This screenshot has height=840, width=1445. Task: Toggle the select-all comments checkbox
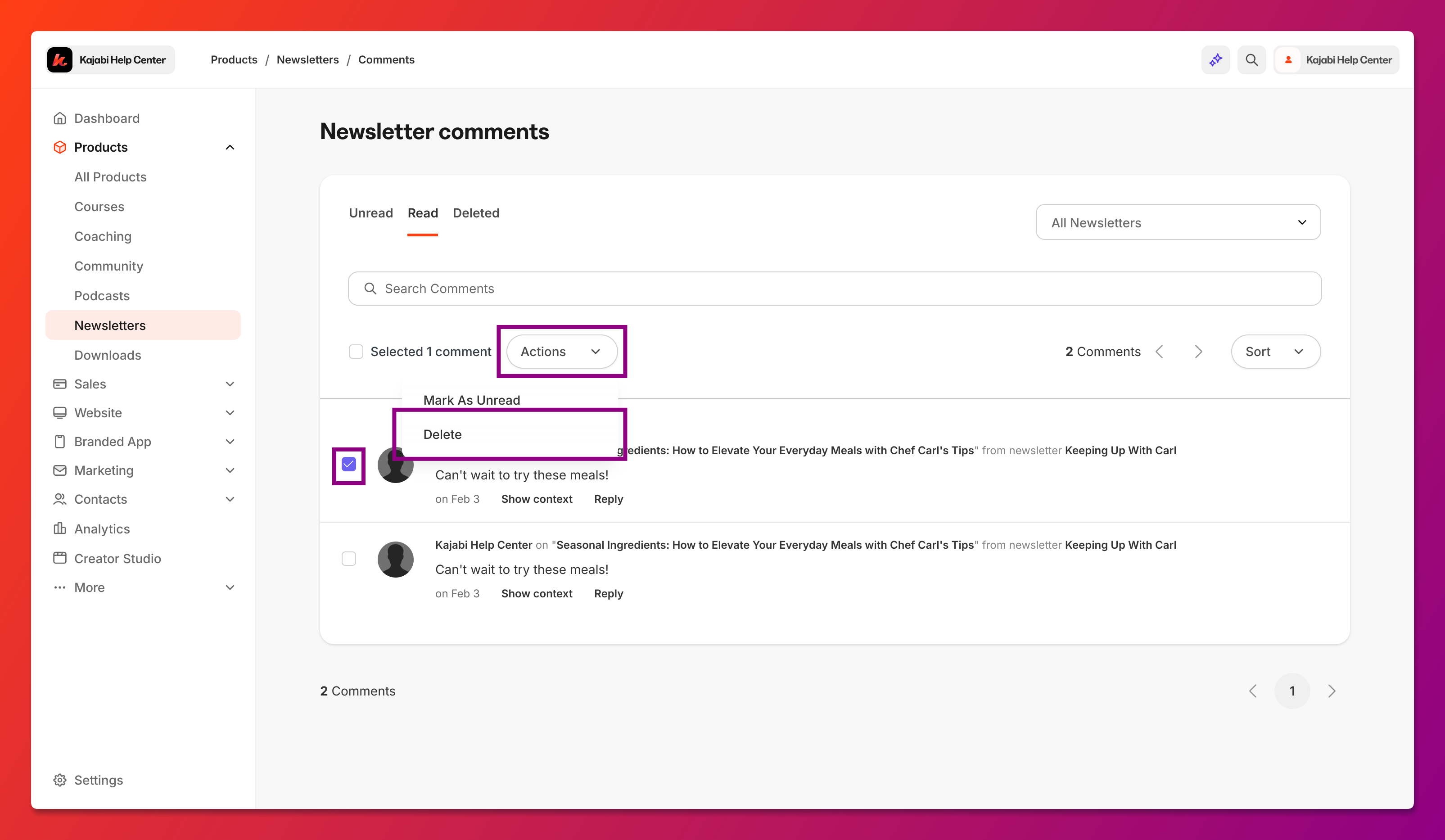pyautogui.click(x=356, y=352)
